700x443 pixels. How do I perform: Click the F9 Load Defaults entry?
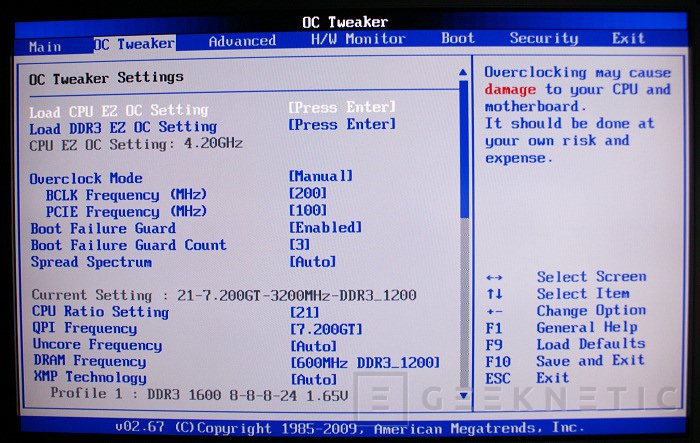pyautogui.click(x=566, y=344)
